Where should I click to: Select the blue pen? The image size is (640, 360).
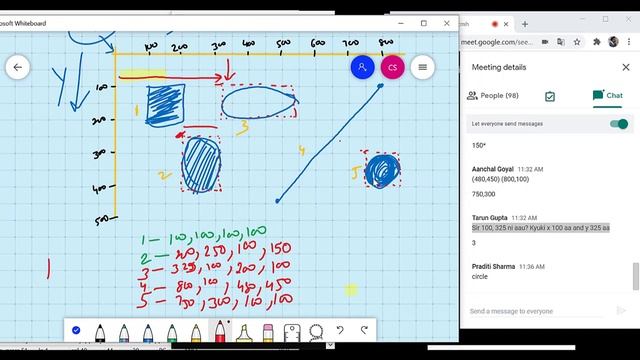coord(148,332)
